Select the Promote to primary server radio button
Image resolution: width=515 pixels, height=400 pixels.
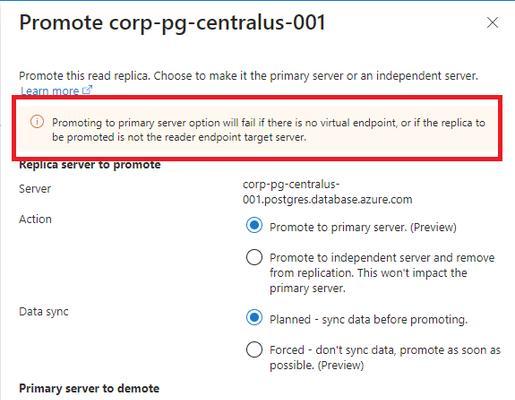254,226
